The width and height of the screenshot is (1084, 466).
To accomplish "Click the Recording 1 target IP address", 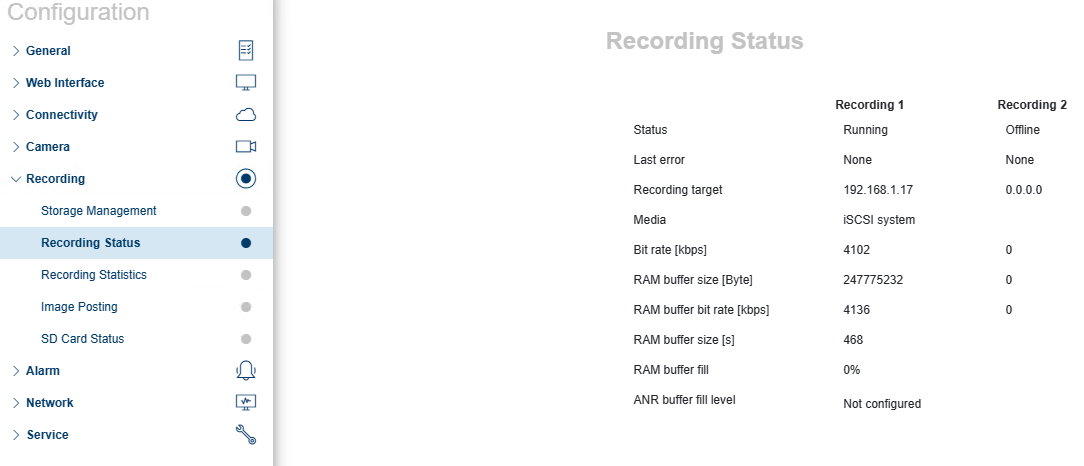I will [x=877, y=190].
